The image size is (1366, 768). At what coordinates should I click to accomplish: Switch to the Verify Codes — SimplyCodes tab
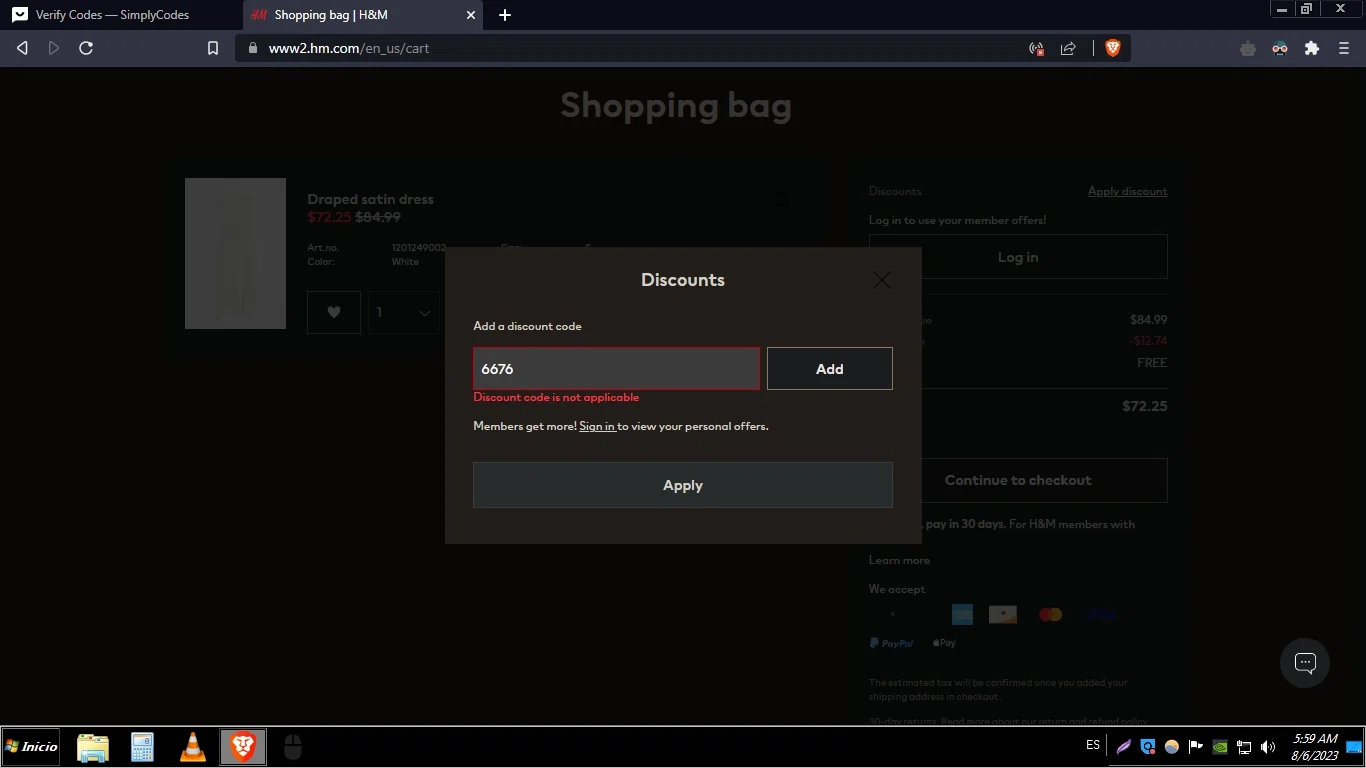pyautogui.click(x=112, y=15)
